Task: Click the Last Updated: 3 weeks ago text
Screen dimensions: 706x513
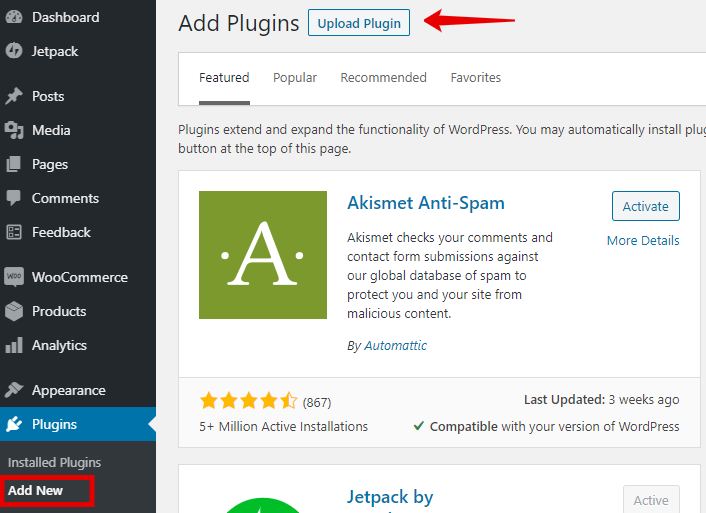Action: (602, 400)
